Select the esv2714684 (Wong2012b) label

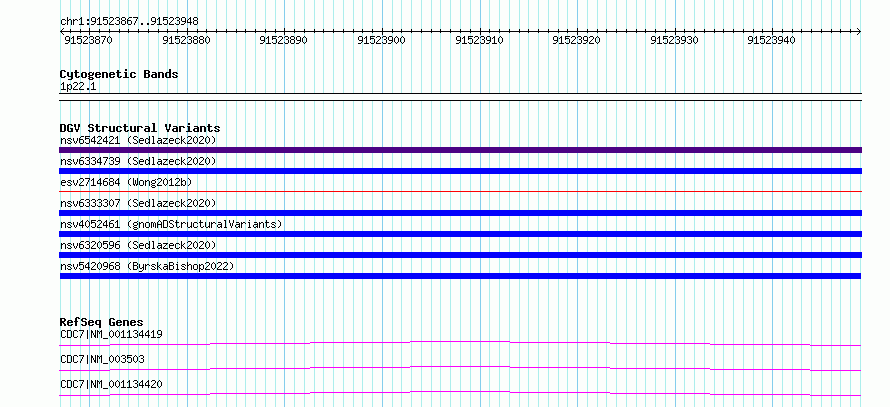tap(126, 182)
